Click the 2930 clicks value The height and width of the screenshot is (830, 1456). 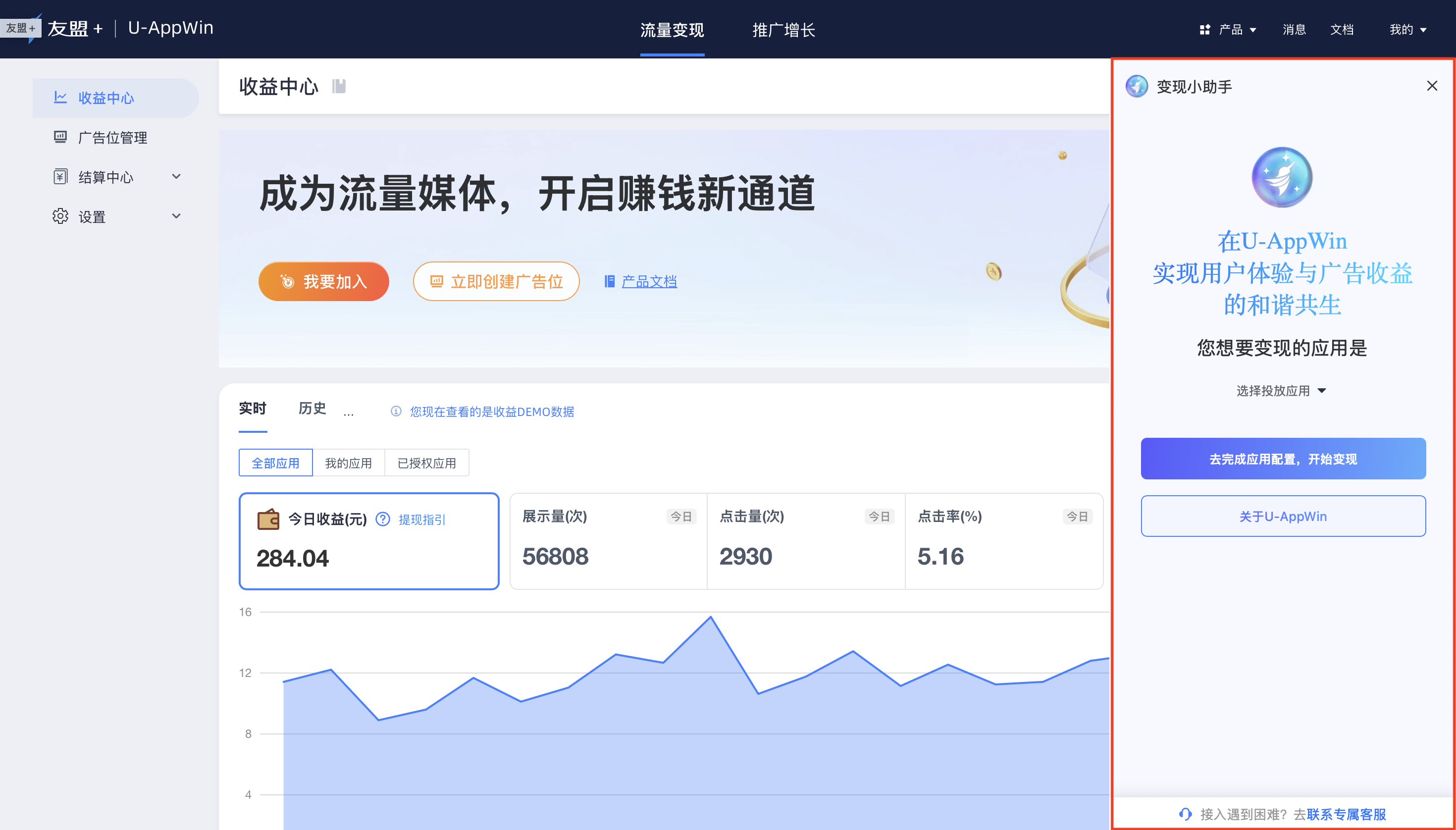click(746, 556)
